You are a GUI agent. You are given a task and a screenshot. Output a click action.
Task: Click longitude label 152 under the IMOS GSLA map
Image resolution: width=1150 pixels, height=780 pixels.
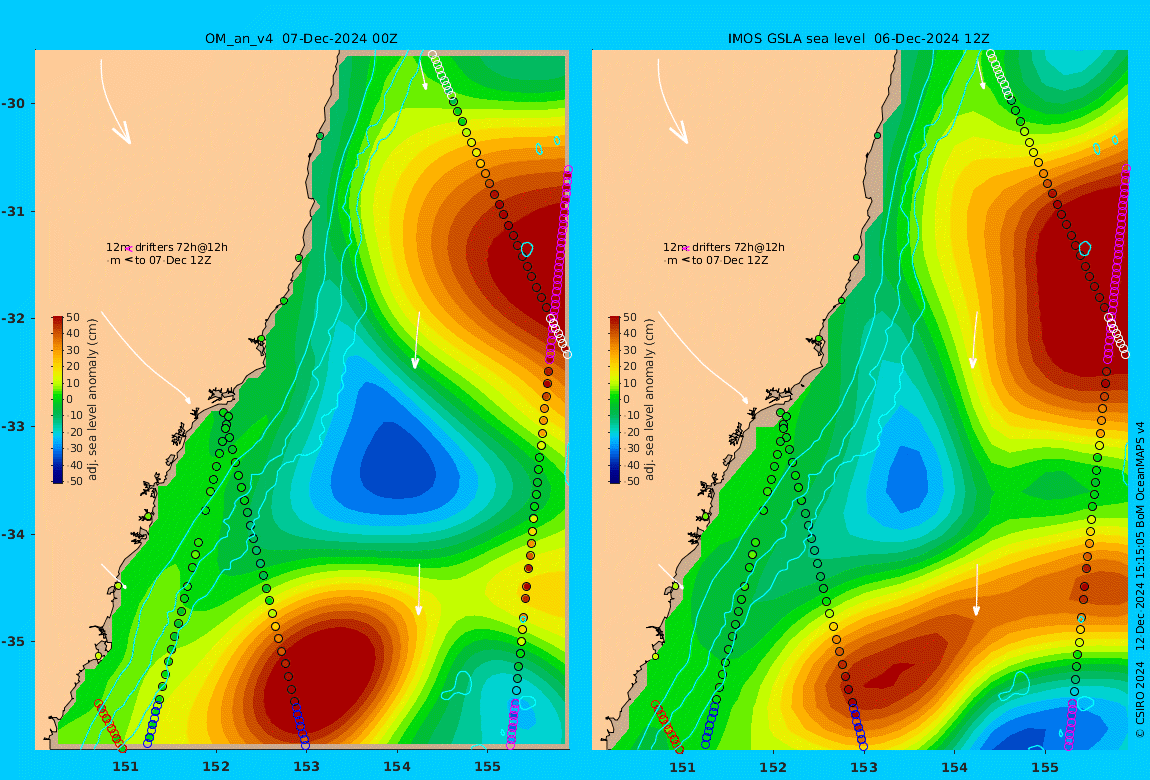[x=773, y=768]
